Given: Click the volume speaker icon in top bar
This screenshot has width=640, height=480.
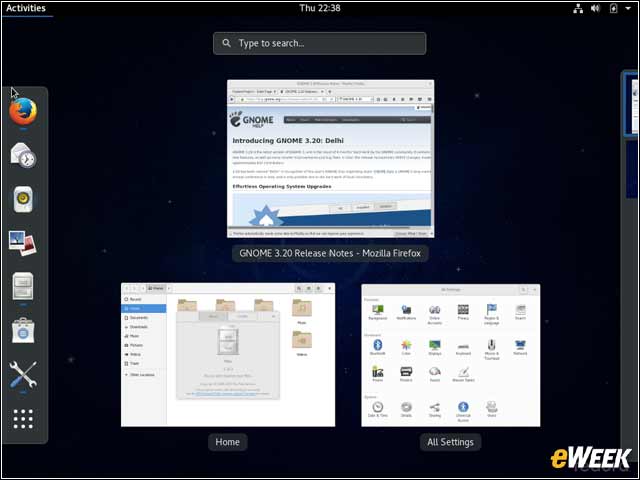Looking at the screenshot, I should point(596,8).
